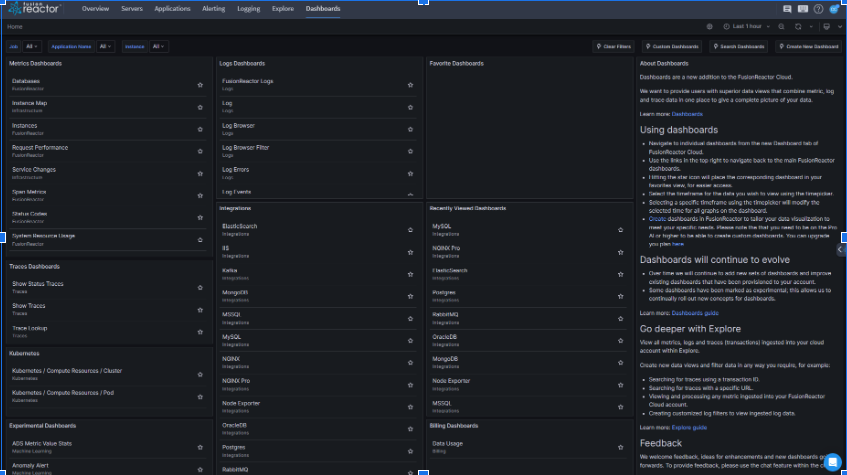Go to the Overview tab
This screenshot has width=847, height=475.
pos(95,9)
